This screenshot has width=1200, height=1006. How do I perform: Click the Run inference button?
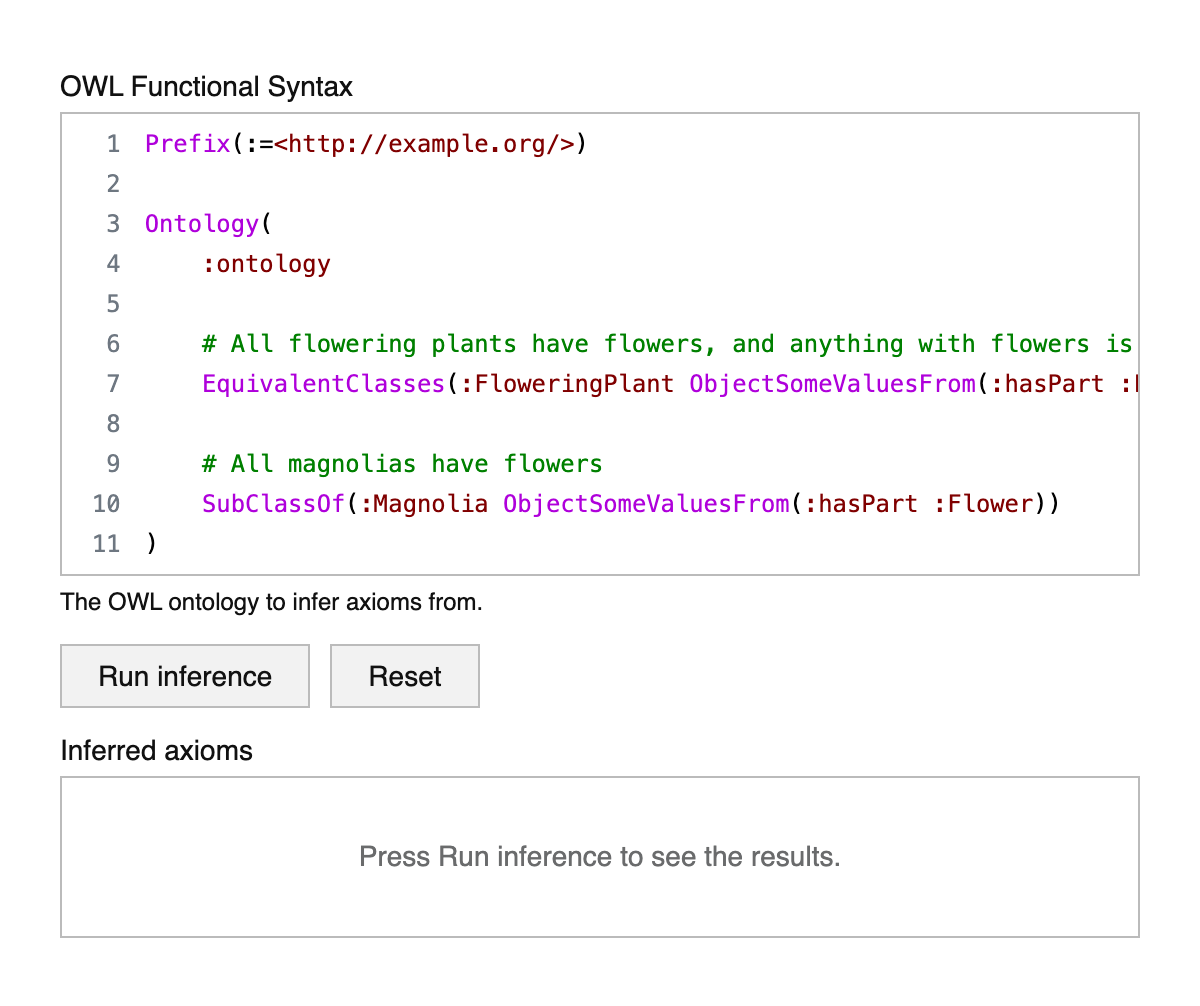click(x=185, y=676)
